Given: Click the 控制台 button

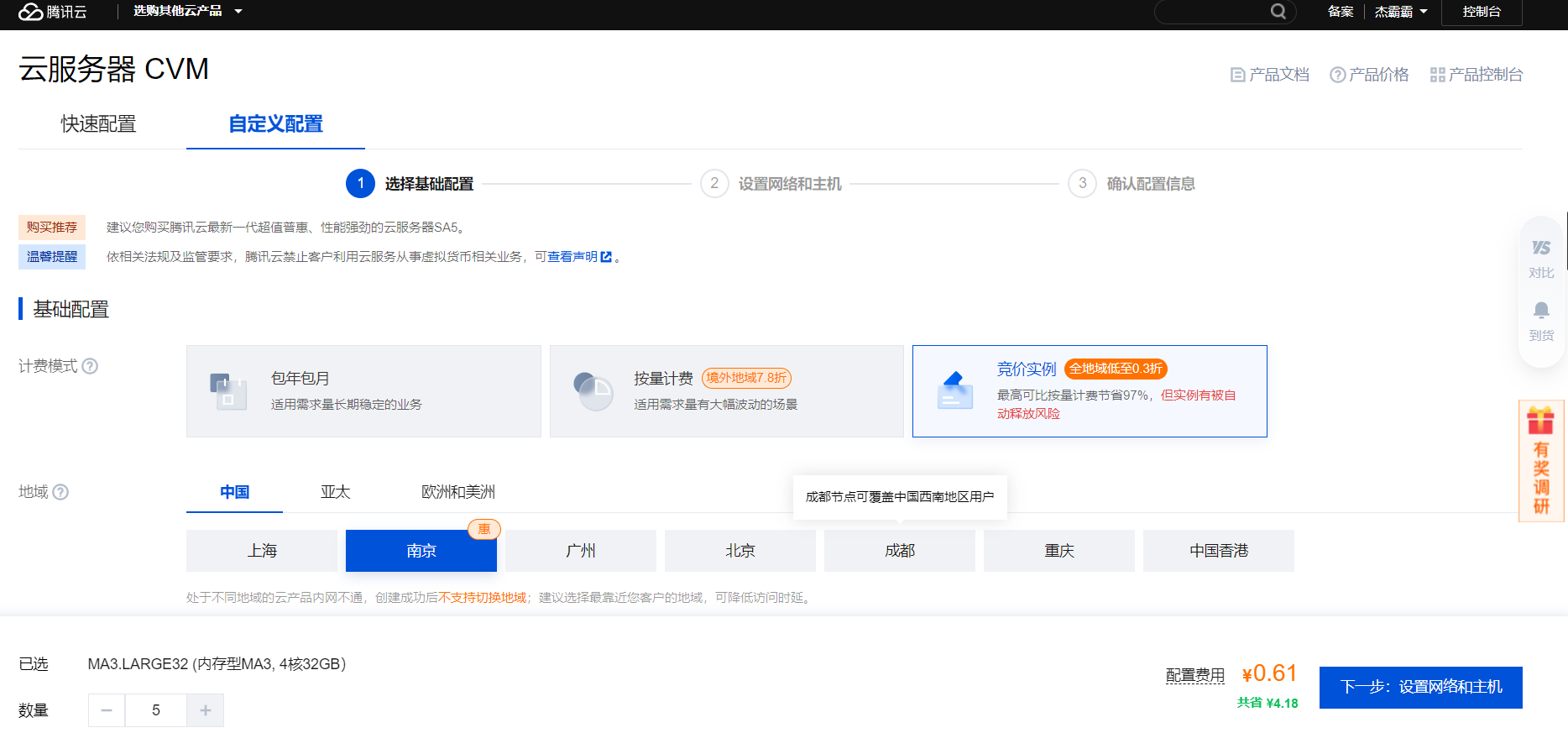Looking at the screenshot, I should point(1482,12).
